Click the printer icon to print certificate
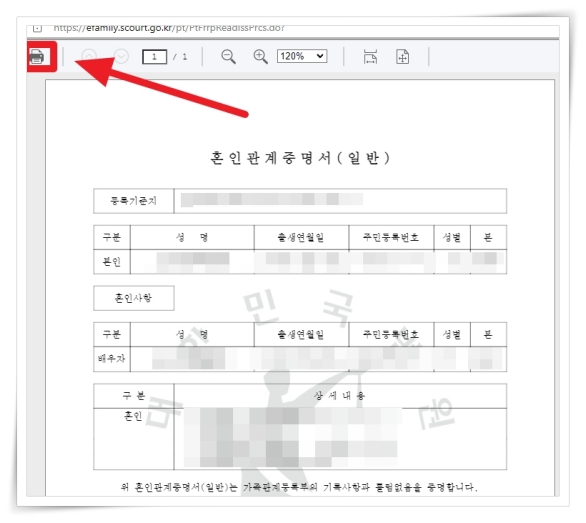This screenshot has height=523, width=586. [37, 57]
